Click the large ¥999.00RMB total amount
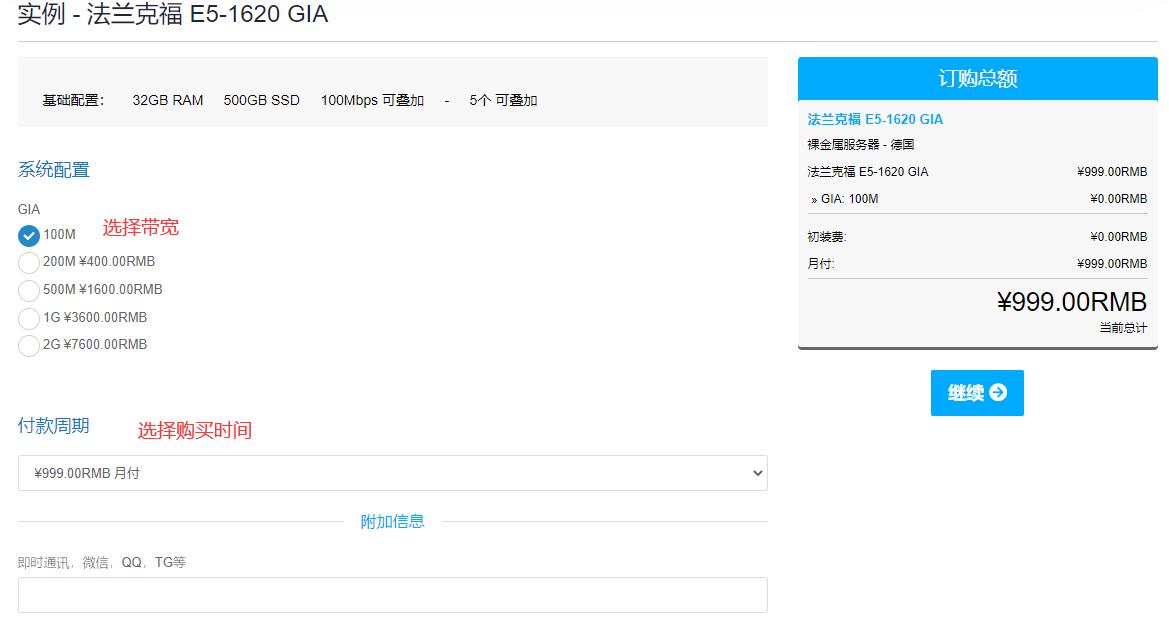Viewport: 1169px width, 622px height. [x=1072, y=302]
